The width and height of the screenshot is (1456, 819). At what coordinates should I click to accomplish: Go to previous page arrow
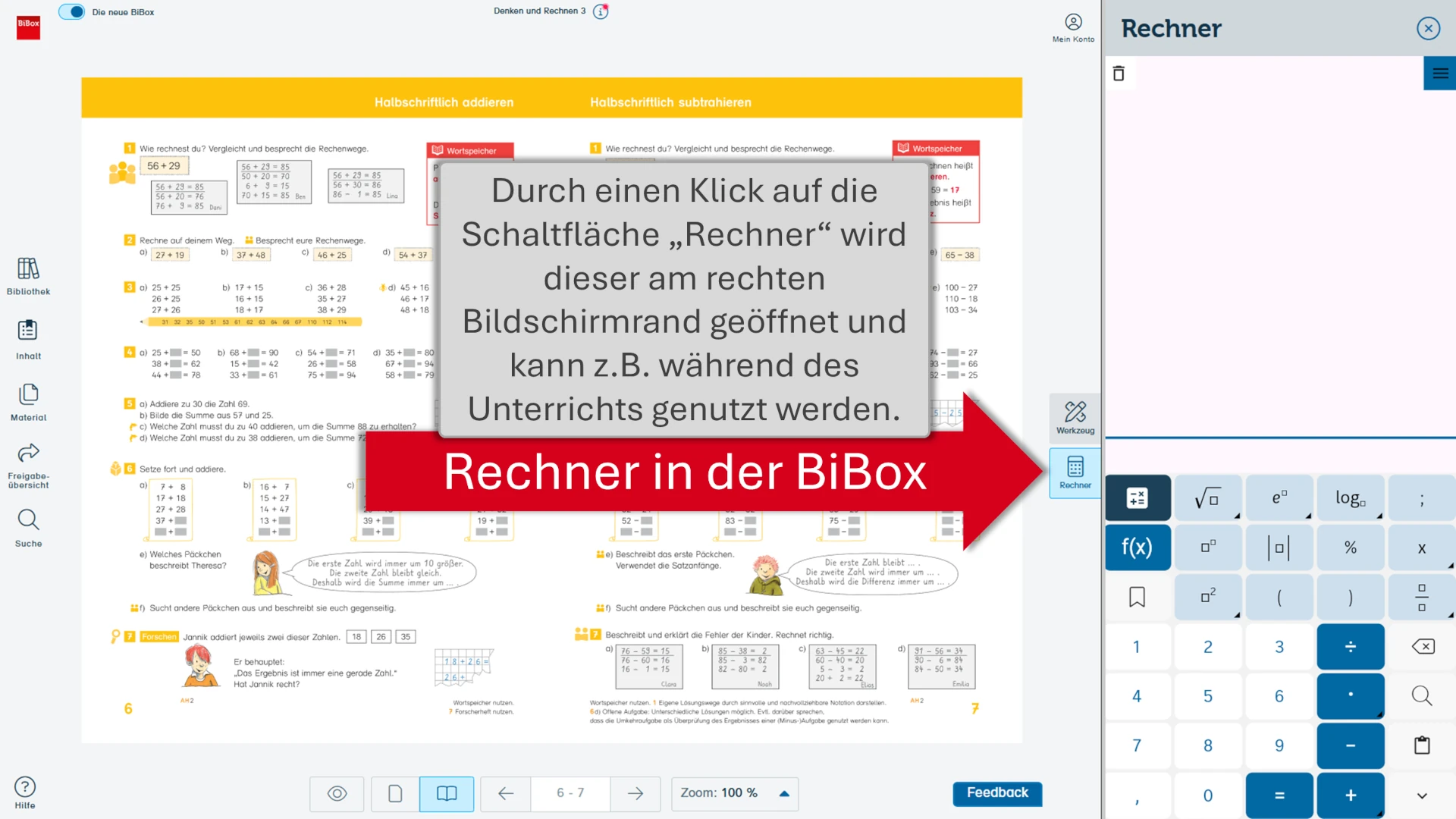click(506, 793)
